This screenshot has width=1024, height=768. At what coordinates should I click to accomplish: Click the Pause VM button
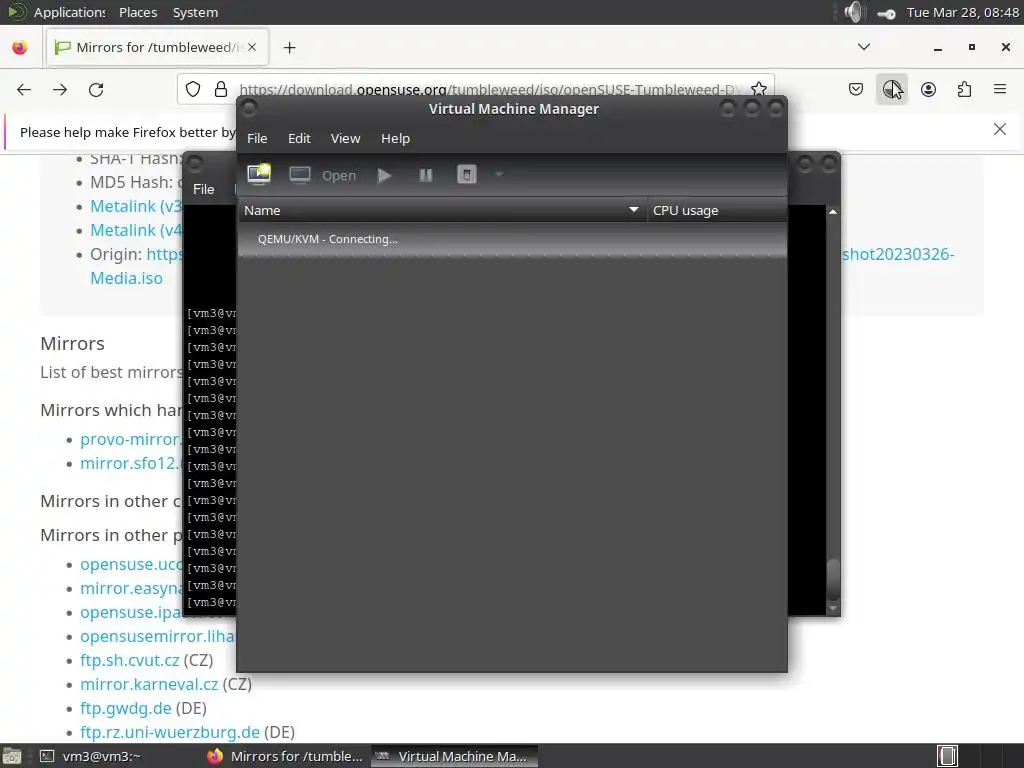coord(426,175)
